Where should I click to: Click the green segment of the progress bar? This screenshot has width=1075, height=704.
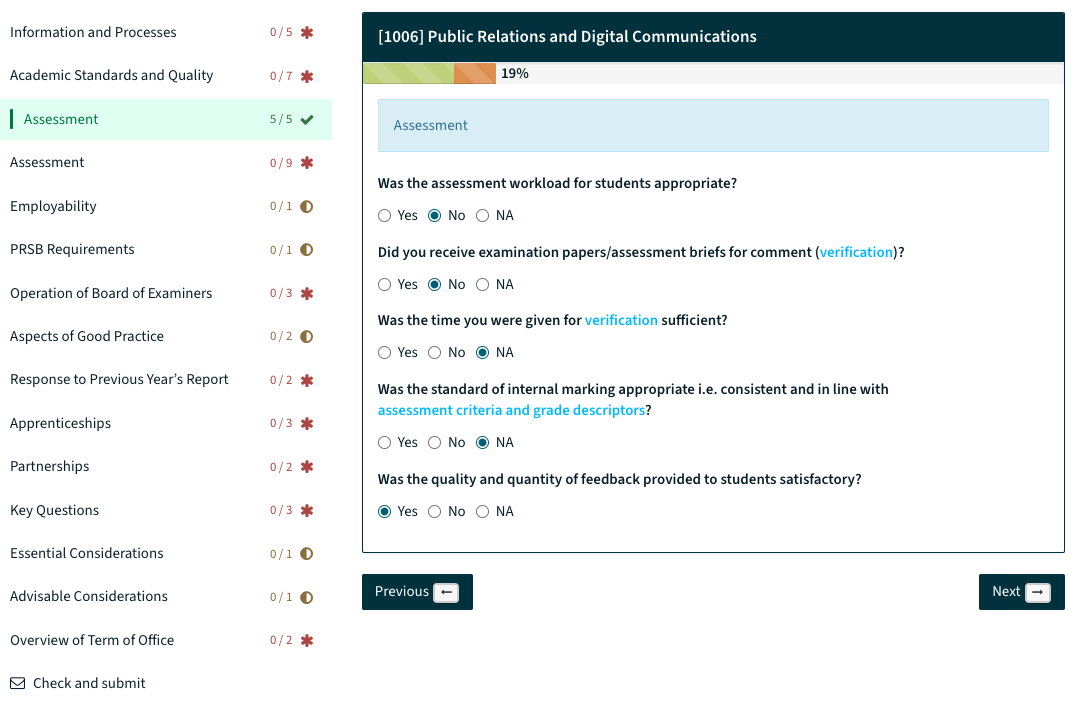pyautogui.click(x=409, y=73)
